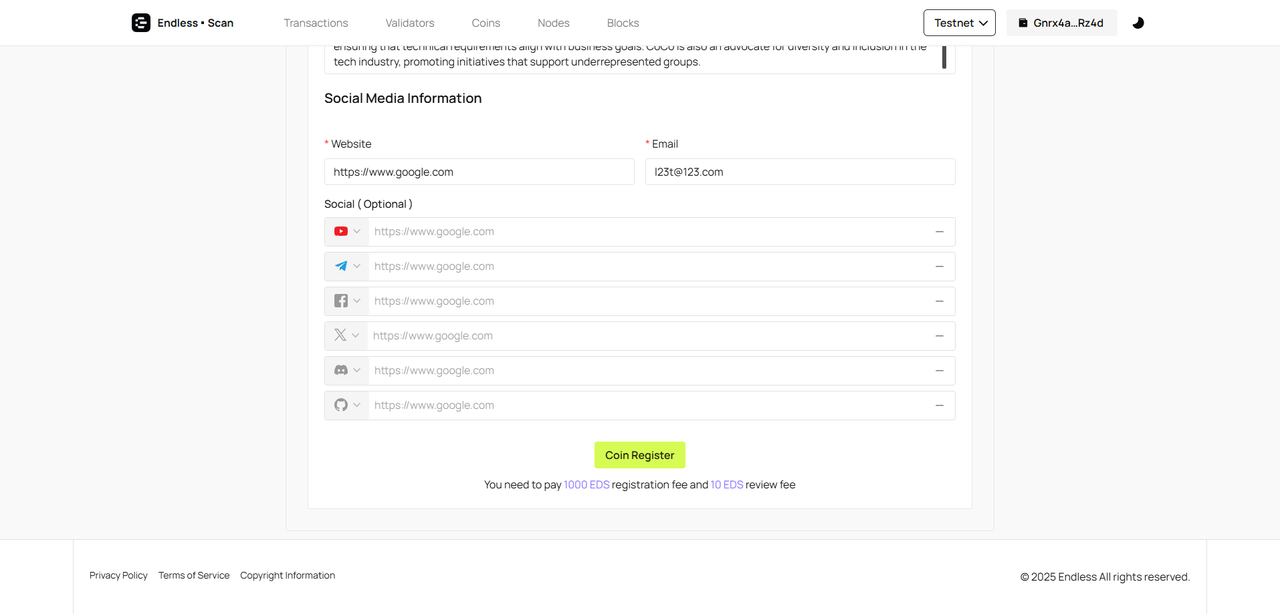Remove the GitHub social link row
The height and width of the screenshot is (614, 1280).
tap(939, 406)
